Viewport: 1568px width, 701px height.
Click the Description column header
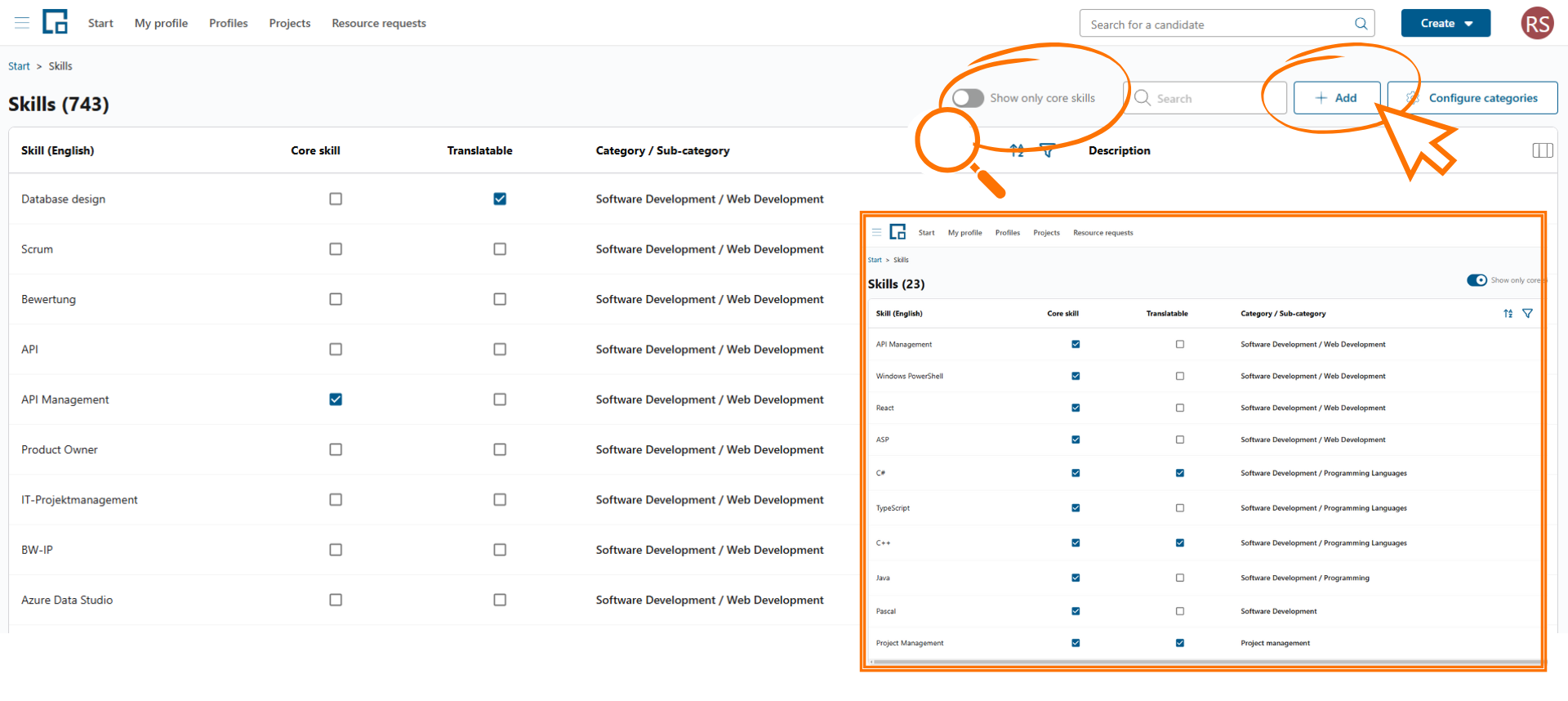(x=1119, y=150)
